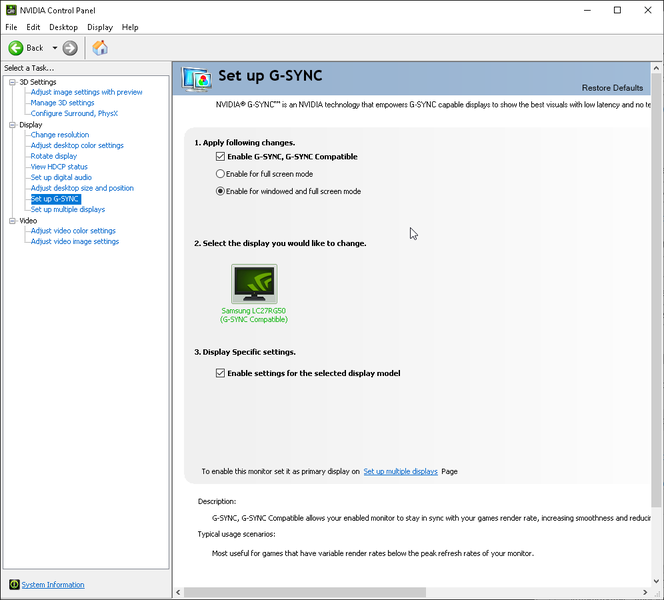664x600 pixels.
Task: Select the Samsung LC27RG50 monitor thumbnail
Action: [254, 284]
